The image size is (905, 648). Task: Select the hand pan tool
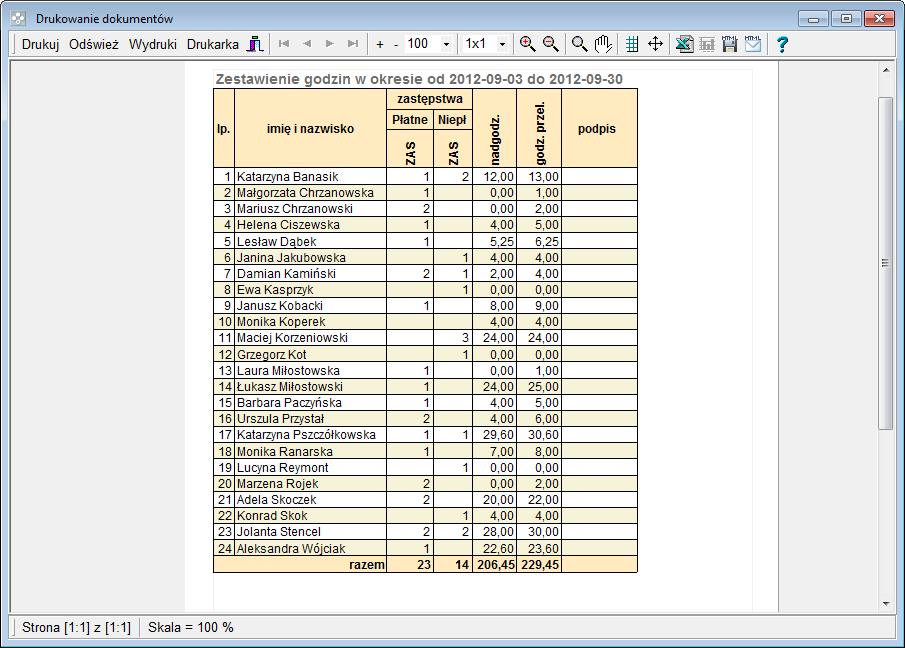(603, 44)
